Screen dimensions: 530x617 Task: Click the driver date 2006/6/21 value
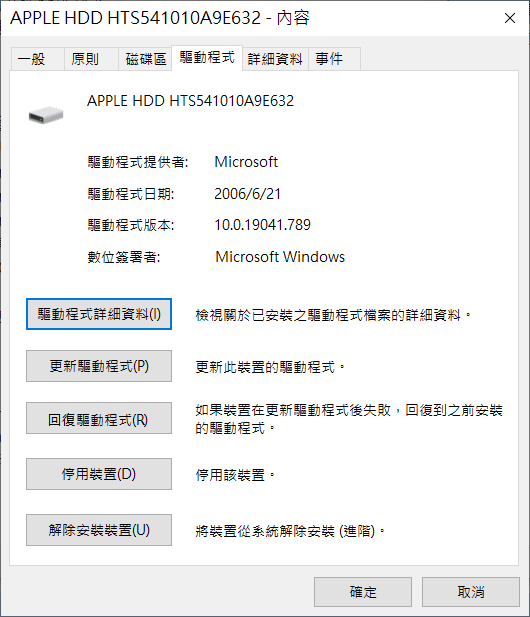pos(247,194)
